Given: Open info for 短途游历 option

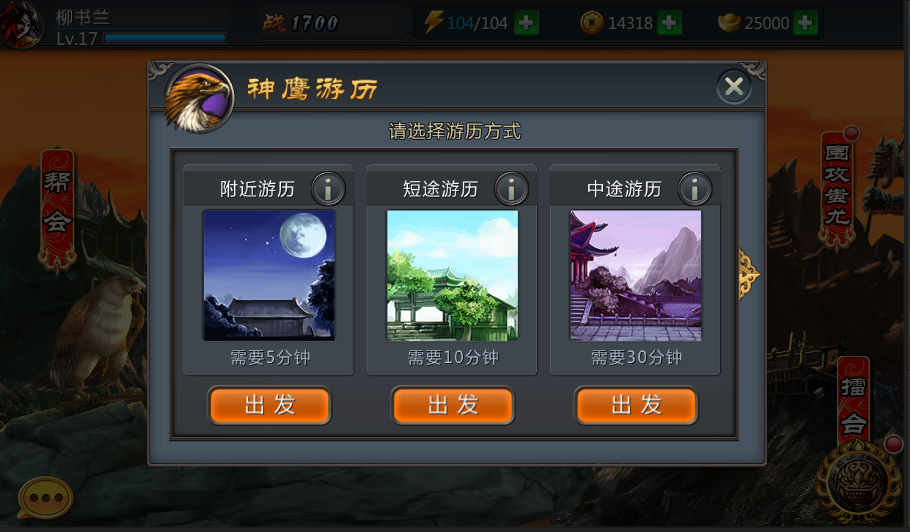Looking at the screenshot, I should 511,189.
